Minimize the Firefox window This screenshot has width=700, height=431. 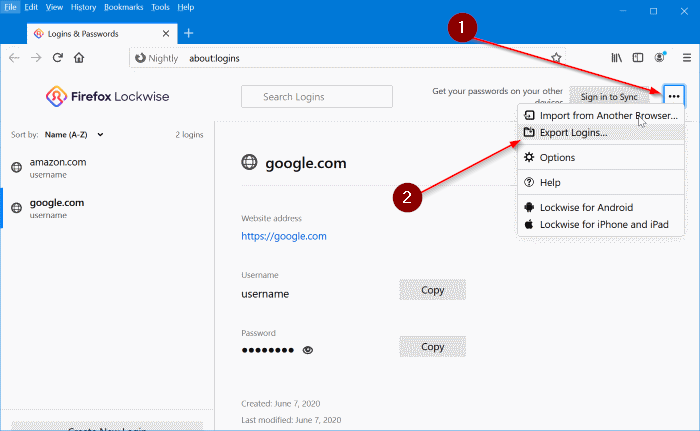623,11
